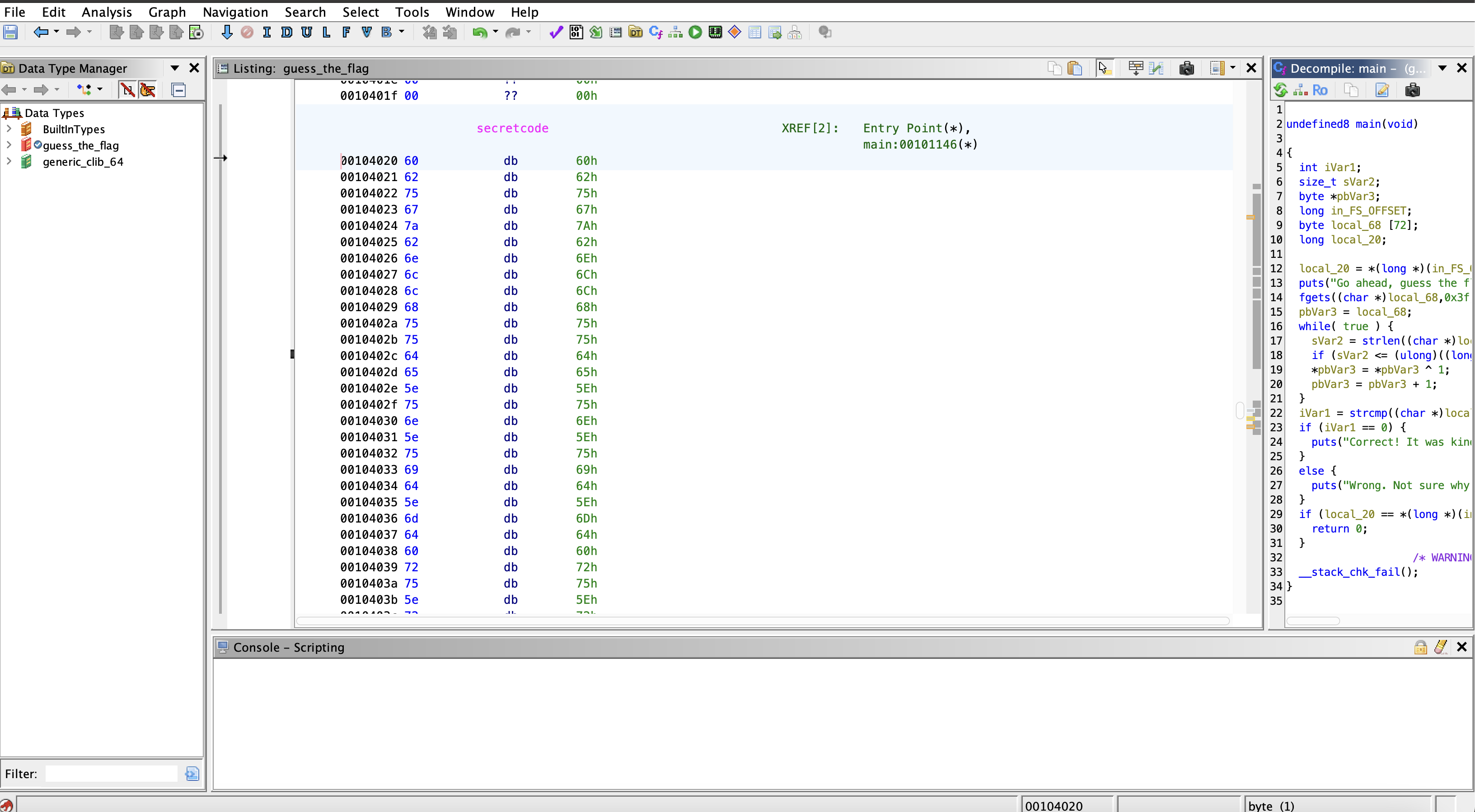Click address 00104024 in the Listing

[368, 225]
